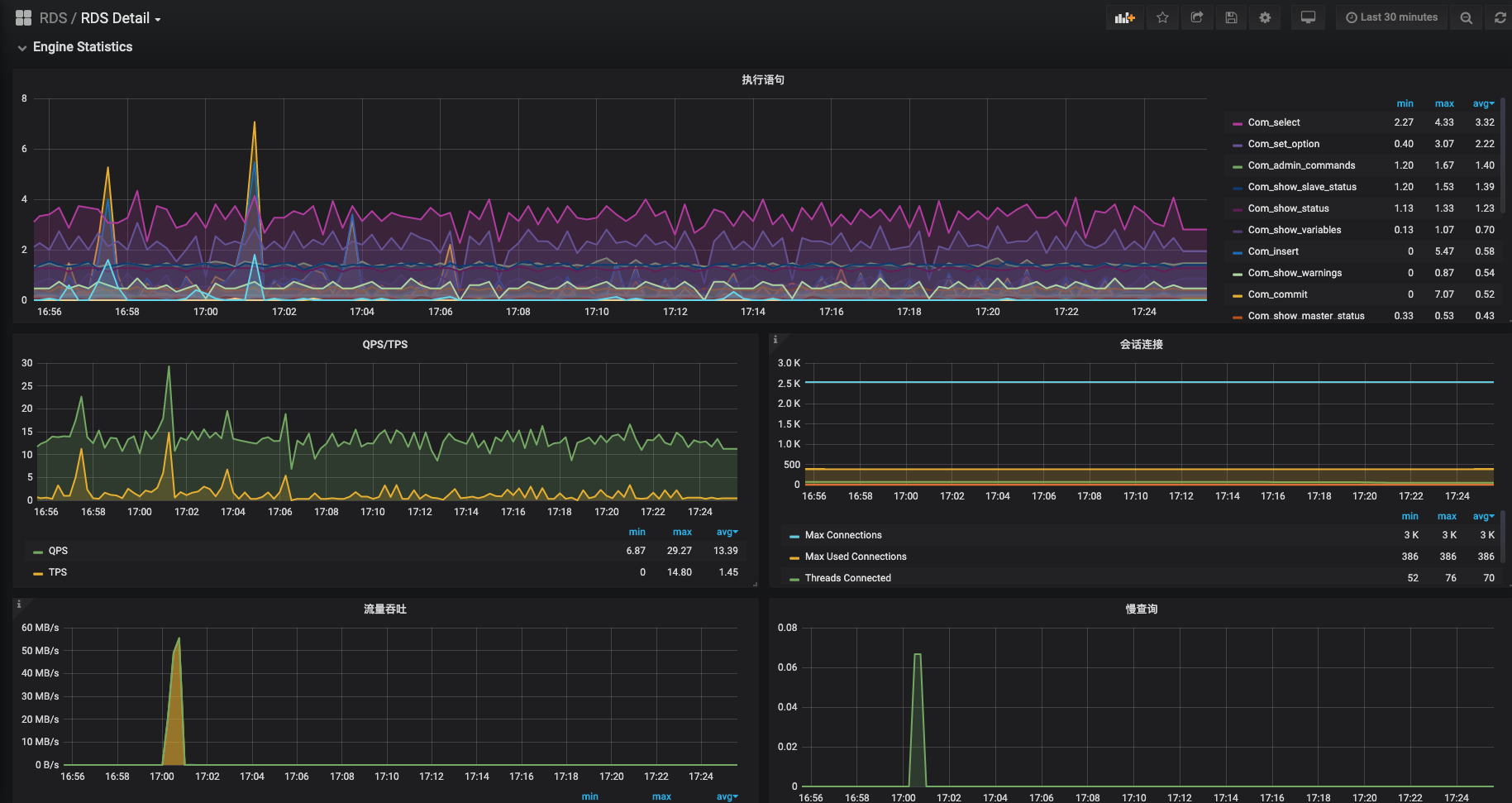
Task: Toggle the Com_show_status legend series
Action: 1288,208
